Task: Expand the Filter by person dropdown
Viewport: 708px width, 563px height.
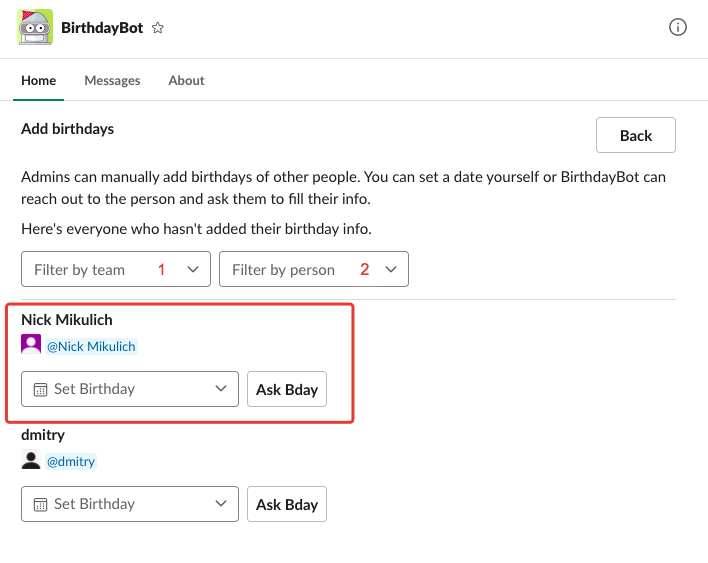Action: (x=314, y=269)
